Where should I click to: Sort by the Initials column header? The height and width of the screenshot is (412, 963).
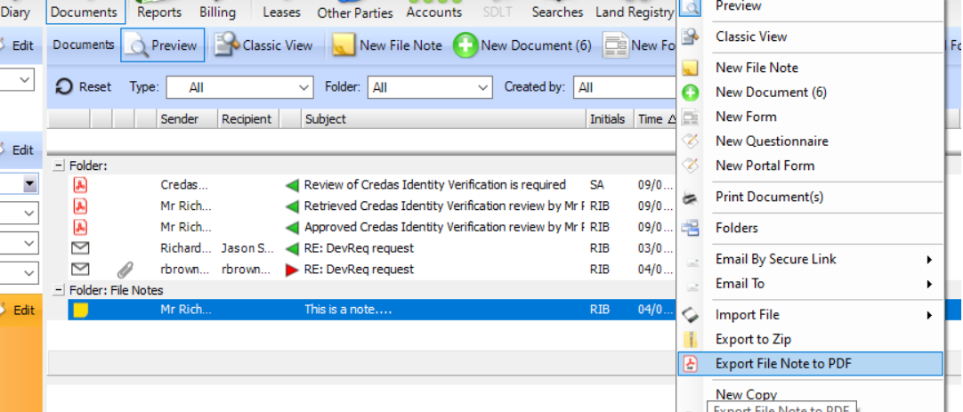pos(610,119)
